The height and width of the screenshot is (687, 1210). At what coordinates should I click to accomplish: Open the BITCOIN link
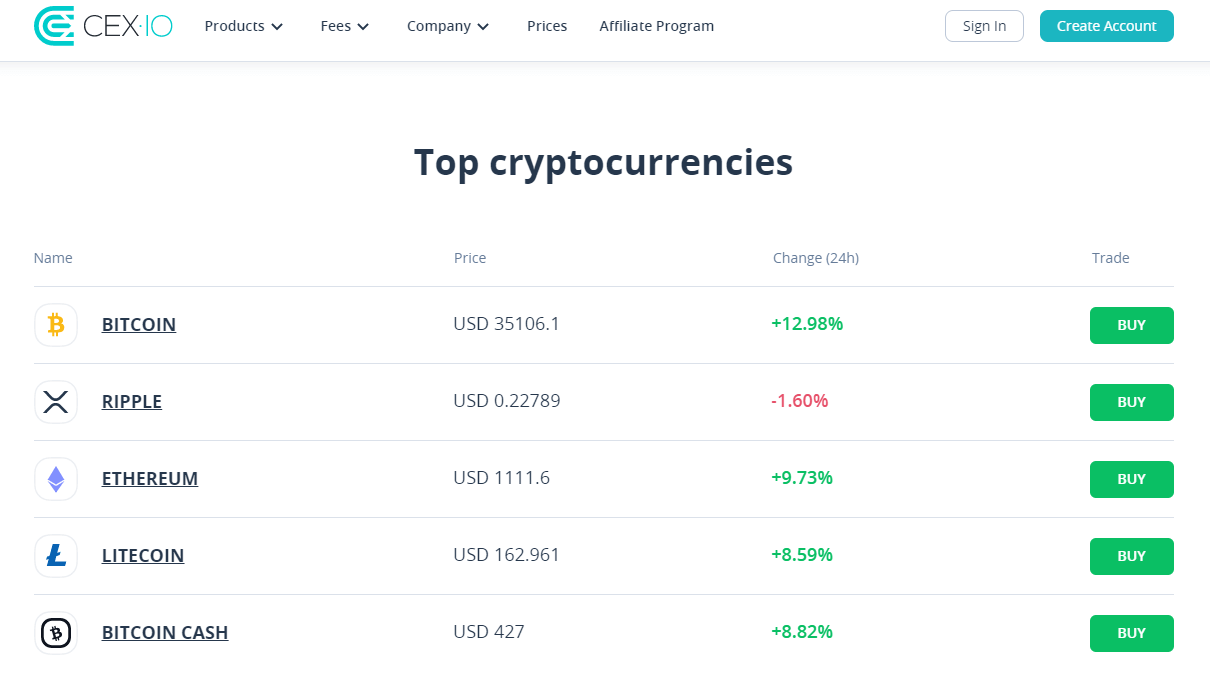tap(139, 325)
